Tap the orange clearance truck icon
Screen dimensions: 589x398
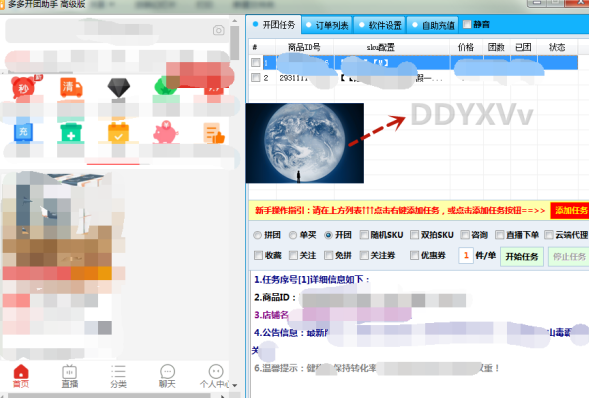[71, 87]
